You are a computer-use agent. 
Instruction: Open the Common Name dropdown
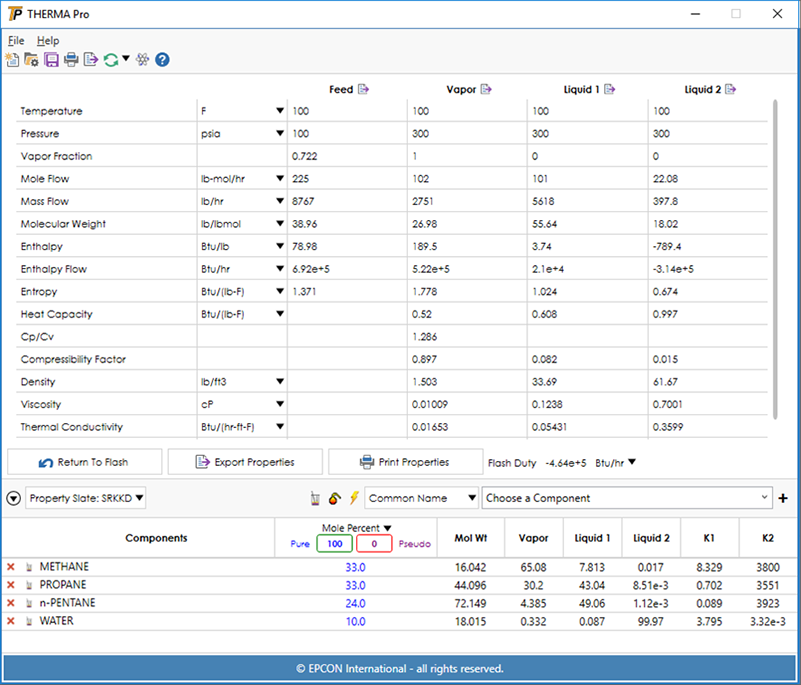coord(421,498)
